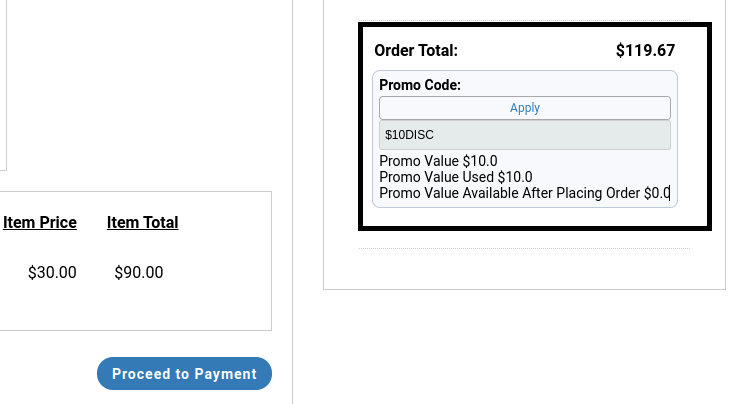Click the Apply promo code button
The image size is (735, 404).
click(x=524, y=108)
